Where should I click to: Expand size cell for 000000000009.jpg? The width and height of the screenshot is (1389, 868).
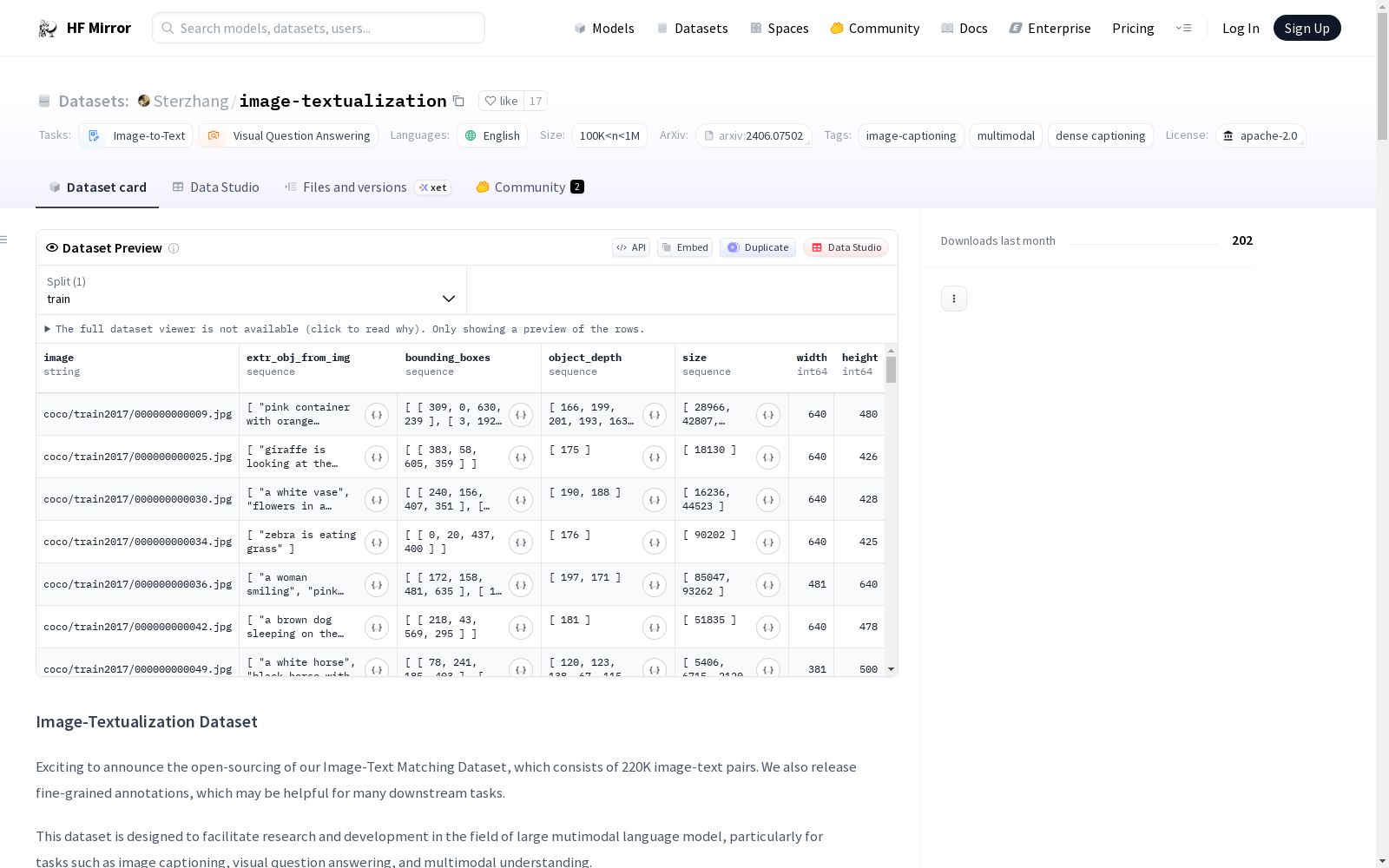click(768, 415)
